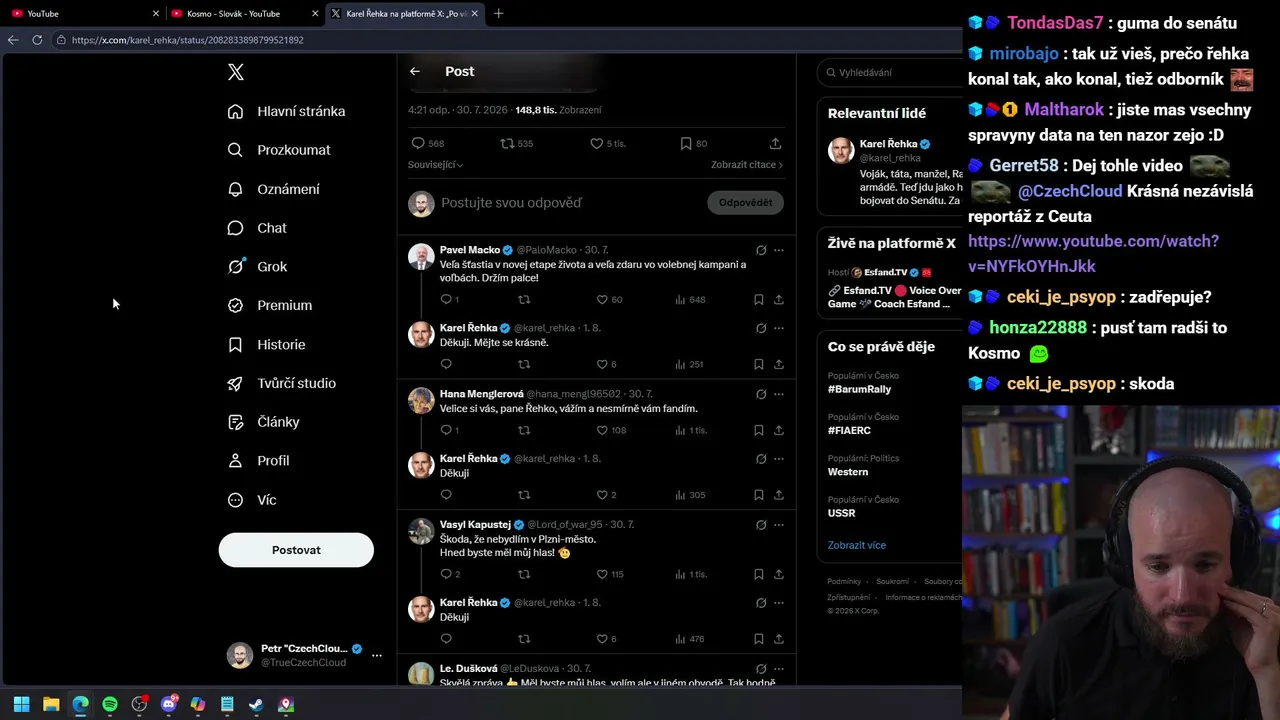Image resolution: width=1280 pixels, height=720 pixels.
Task: Open the Windows Start menu
Action: click(21, 704)
